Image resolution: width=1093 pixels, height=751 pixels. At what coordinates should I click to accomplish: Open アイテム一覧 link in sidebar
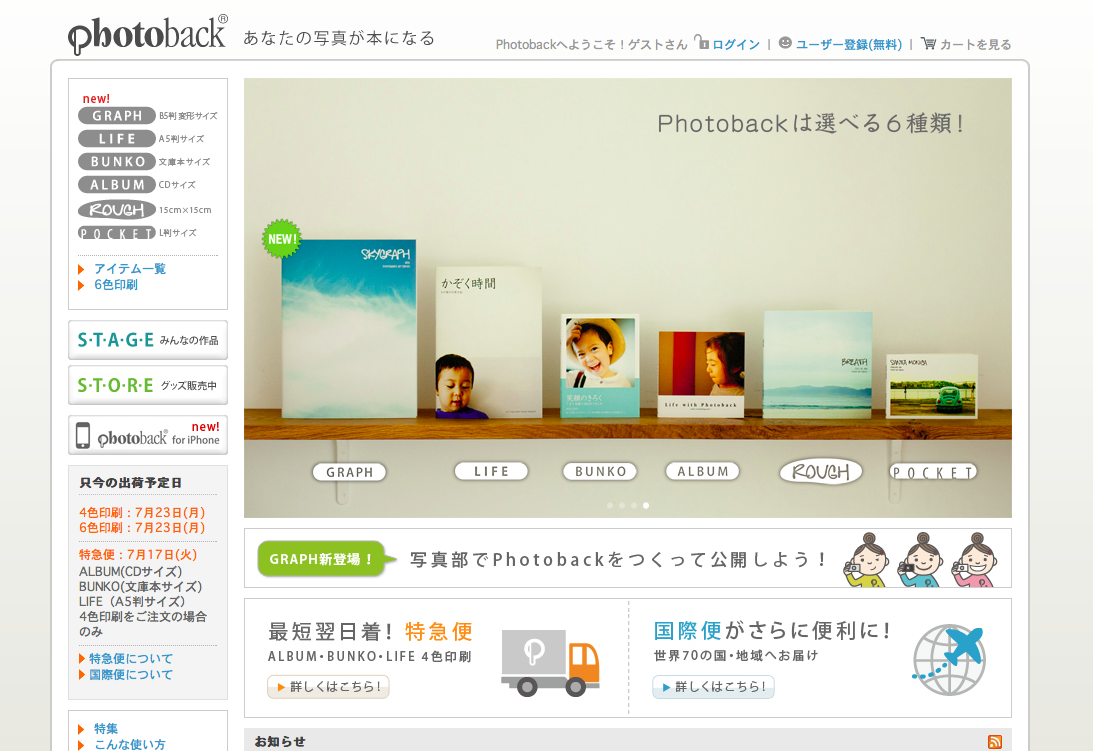(x=130, y=269)
